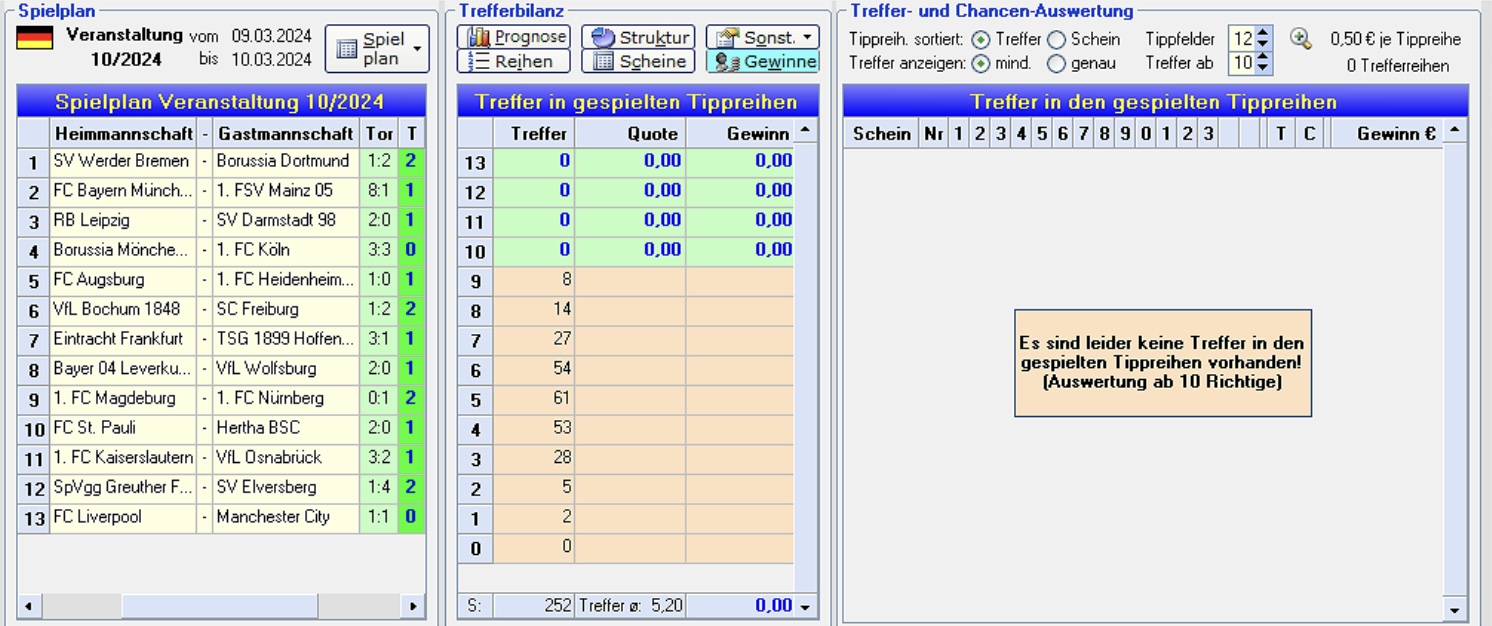Viewport: 1492px width, 626px height.
Task: Select the 'SV Elversberg' cell
Action: pyautogui.click(x=286, y=487)
